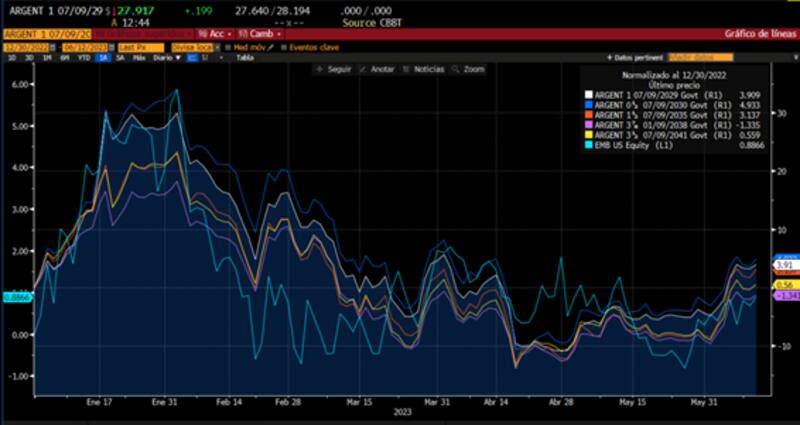
Task: Activate the Zoom magnifier tool
Action: [469, 70]
